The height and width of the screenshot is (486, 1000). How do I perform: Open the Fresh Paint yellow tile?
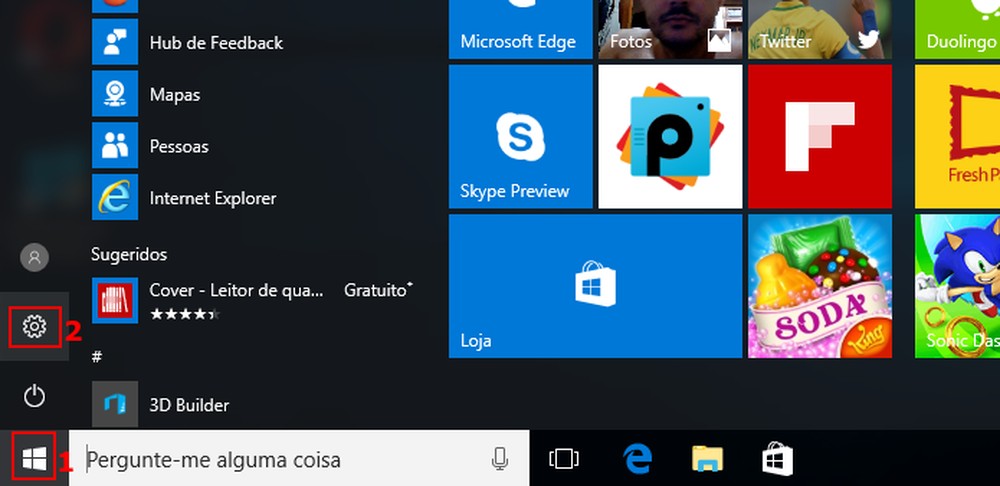click(x=957, y=136)
